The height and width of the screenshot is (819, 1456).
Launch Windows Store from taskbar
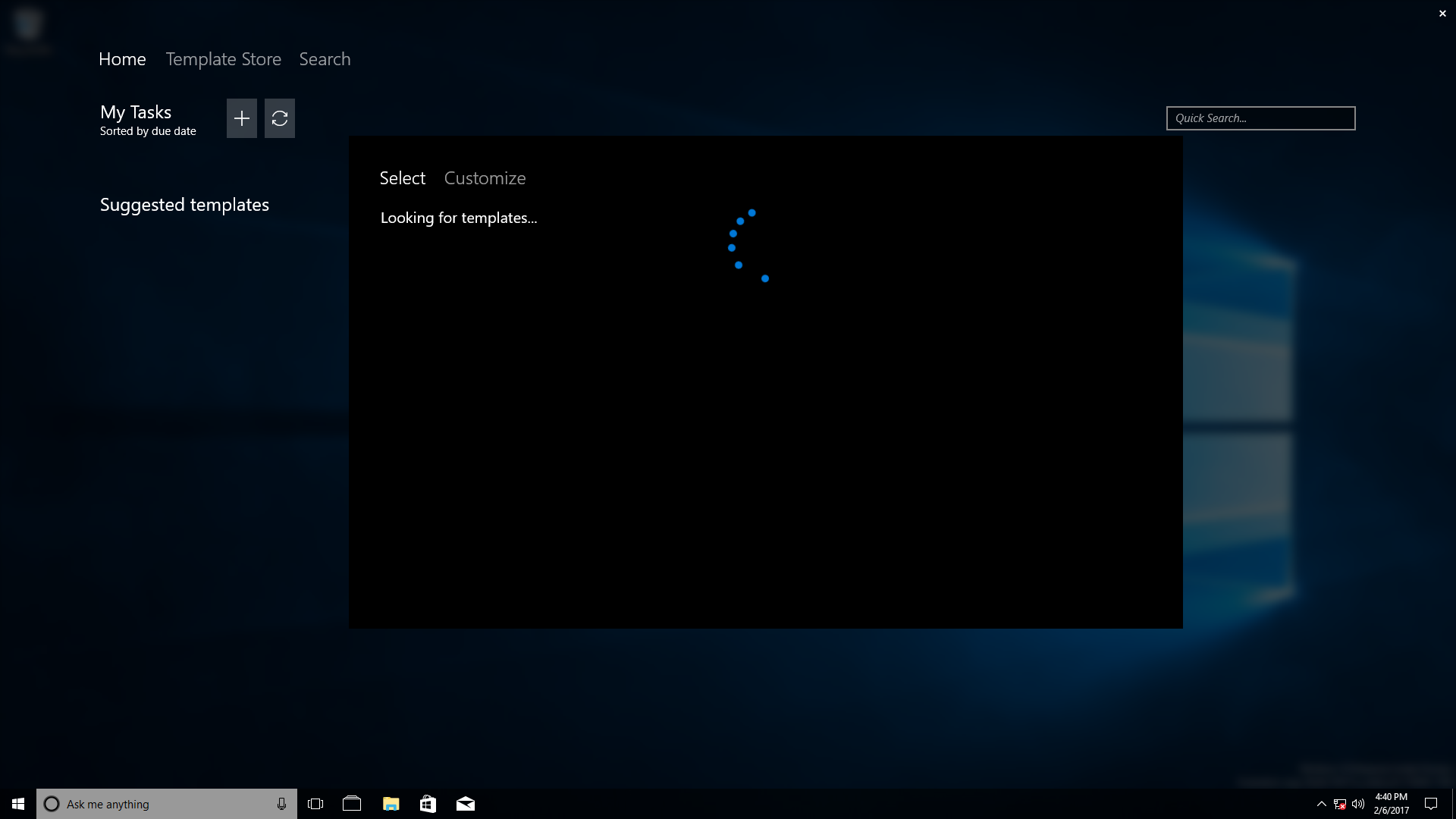click(428, 804)
